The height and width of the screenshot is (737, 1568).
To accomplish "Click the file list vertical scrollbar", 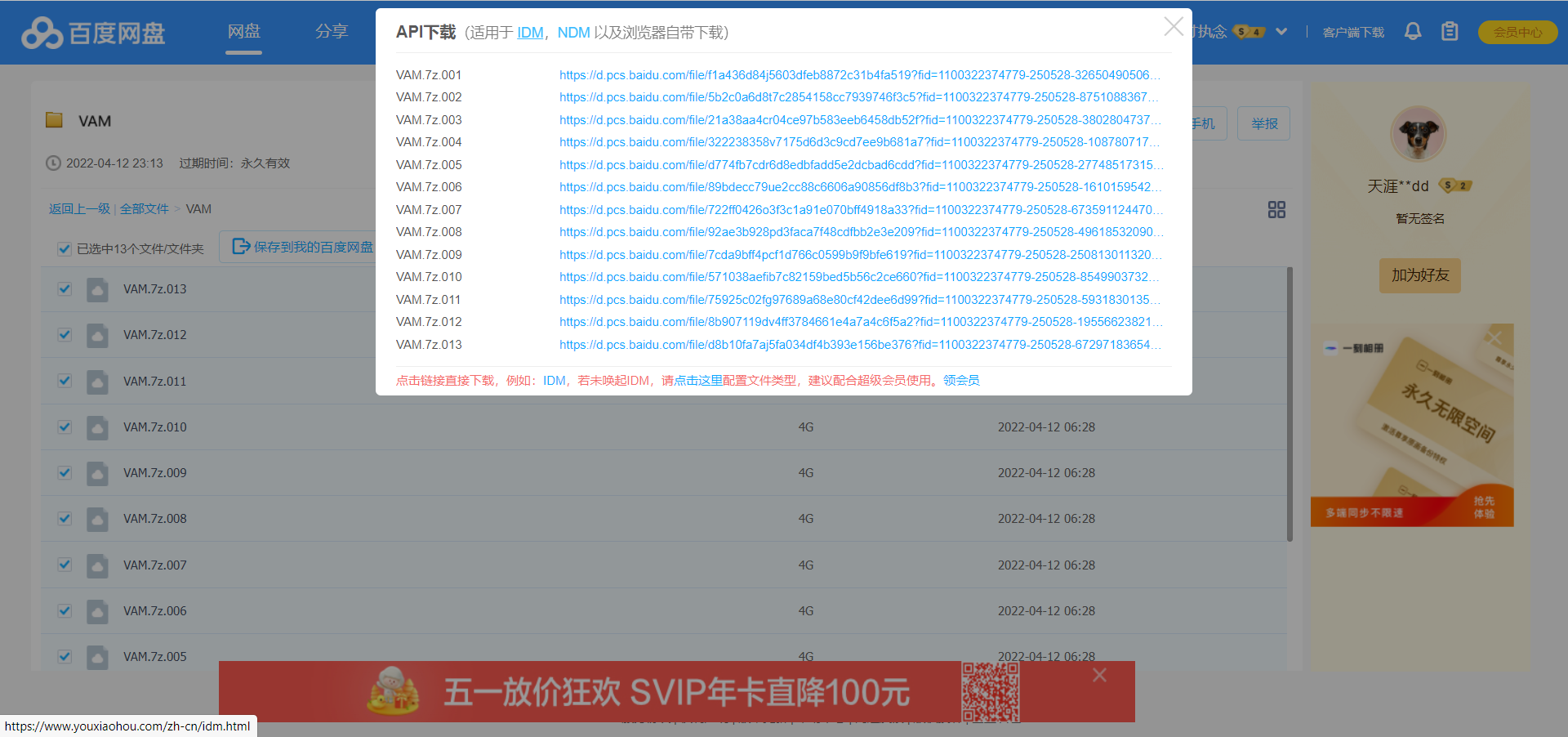I will [1290, 404].
